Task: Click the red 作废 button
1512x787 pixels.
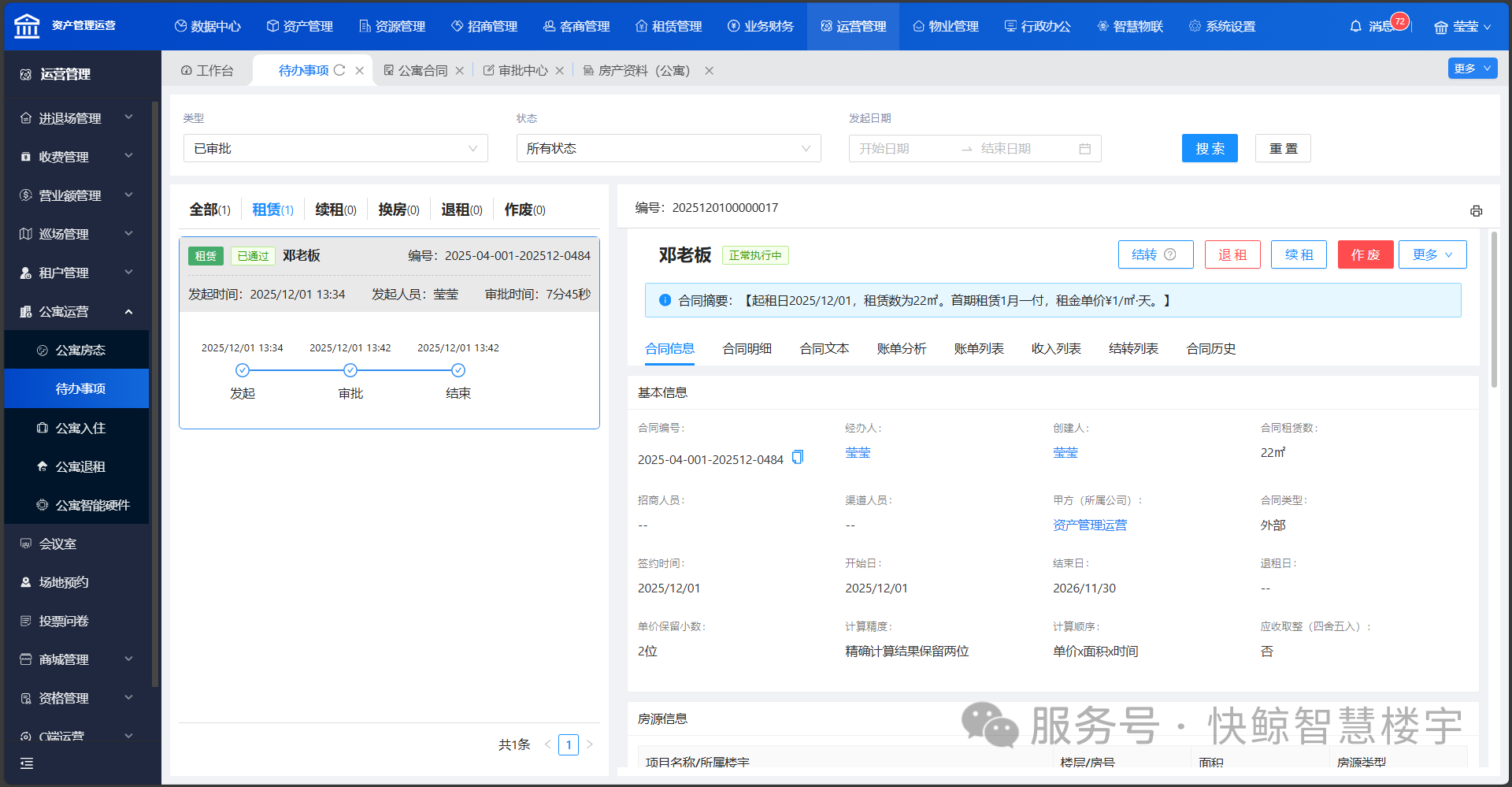Action: click(1365, 254)
